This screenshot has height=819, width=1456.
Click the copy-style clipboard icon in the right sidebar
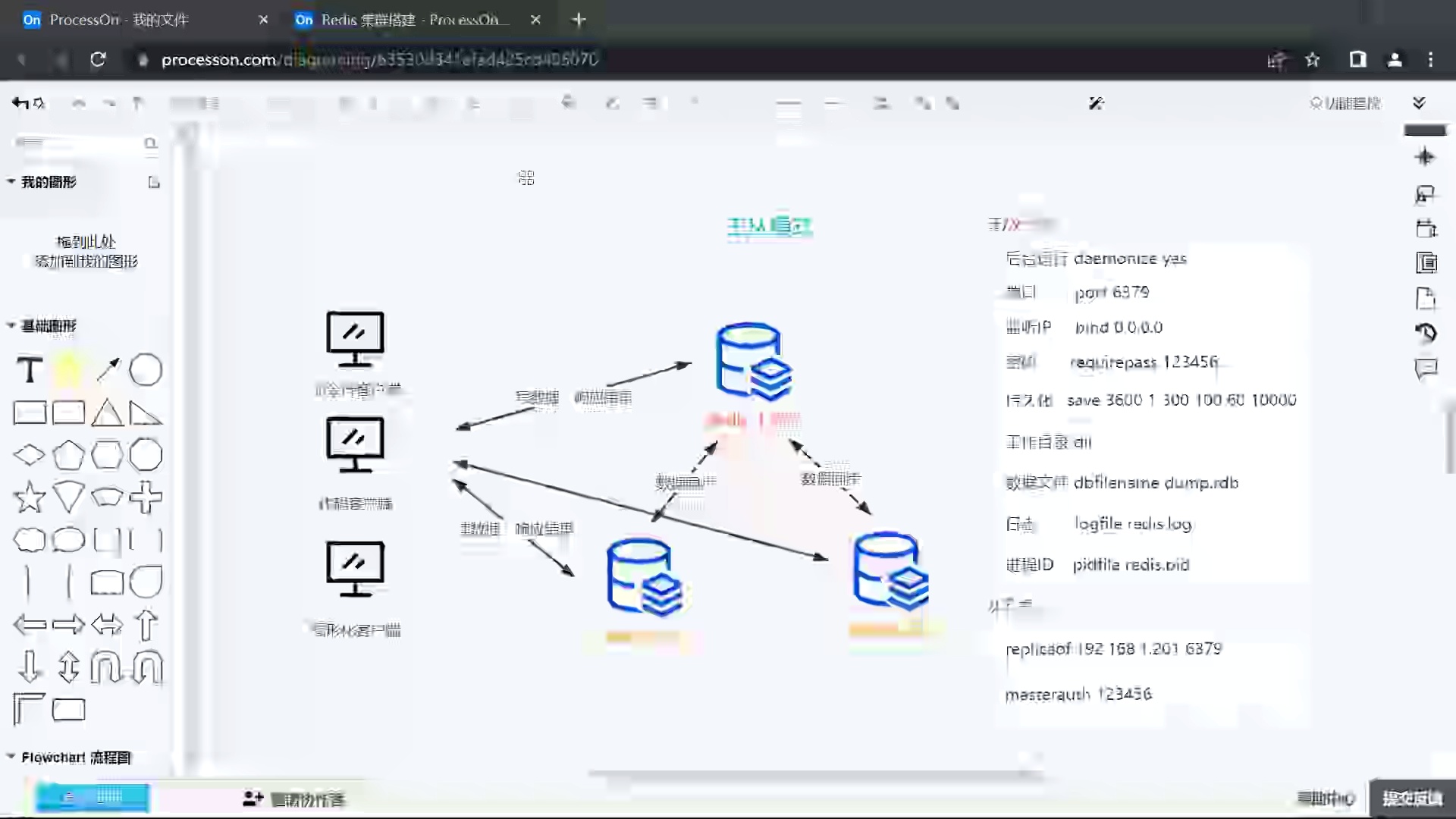click(x=1426, y=262)
